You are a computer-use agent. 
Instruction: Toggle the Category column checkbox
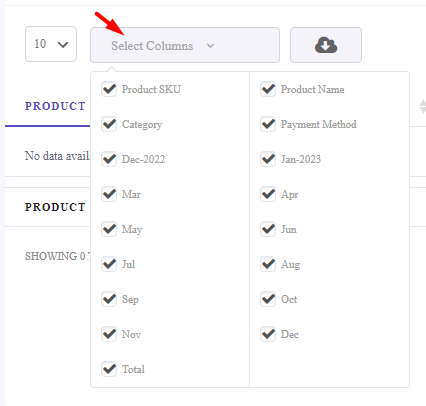[109, 124]
